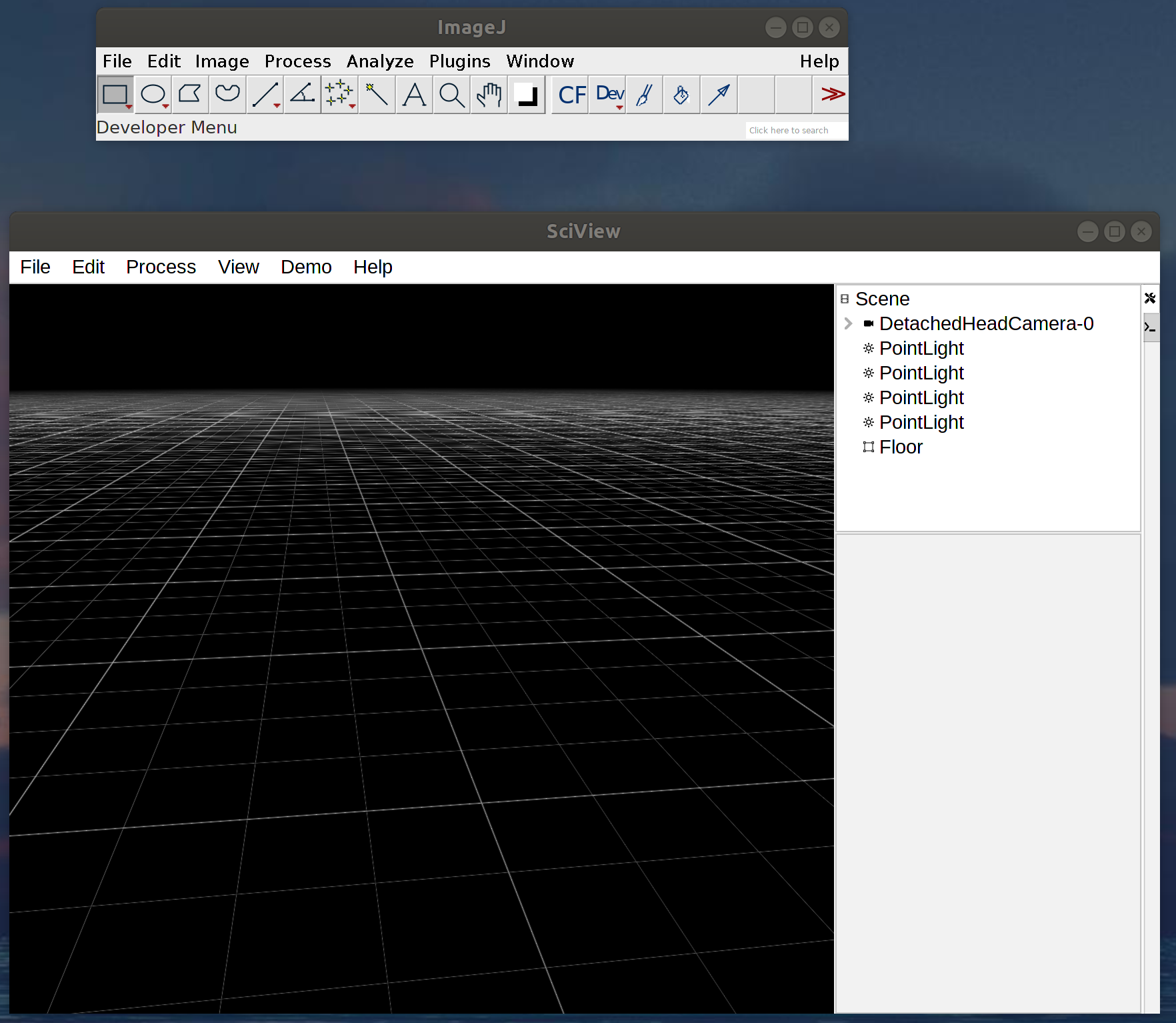This screenshot has width=1176, height=1023.
Task: Select the Angle tool
Action: 303,95
